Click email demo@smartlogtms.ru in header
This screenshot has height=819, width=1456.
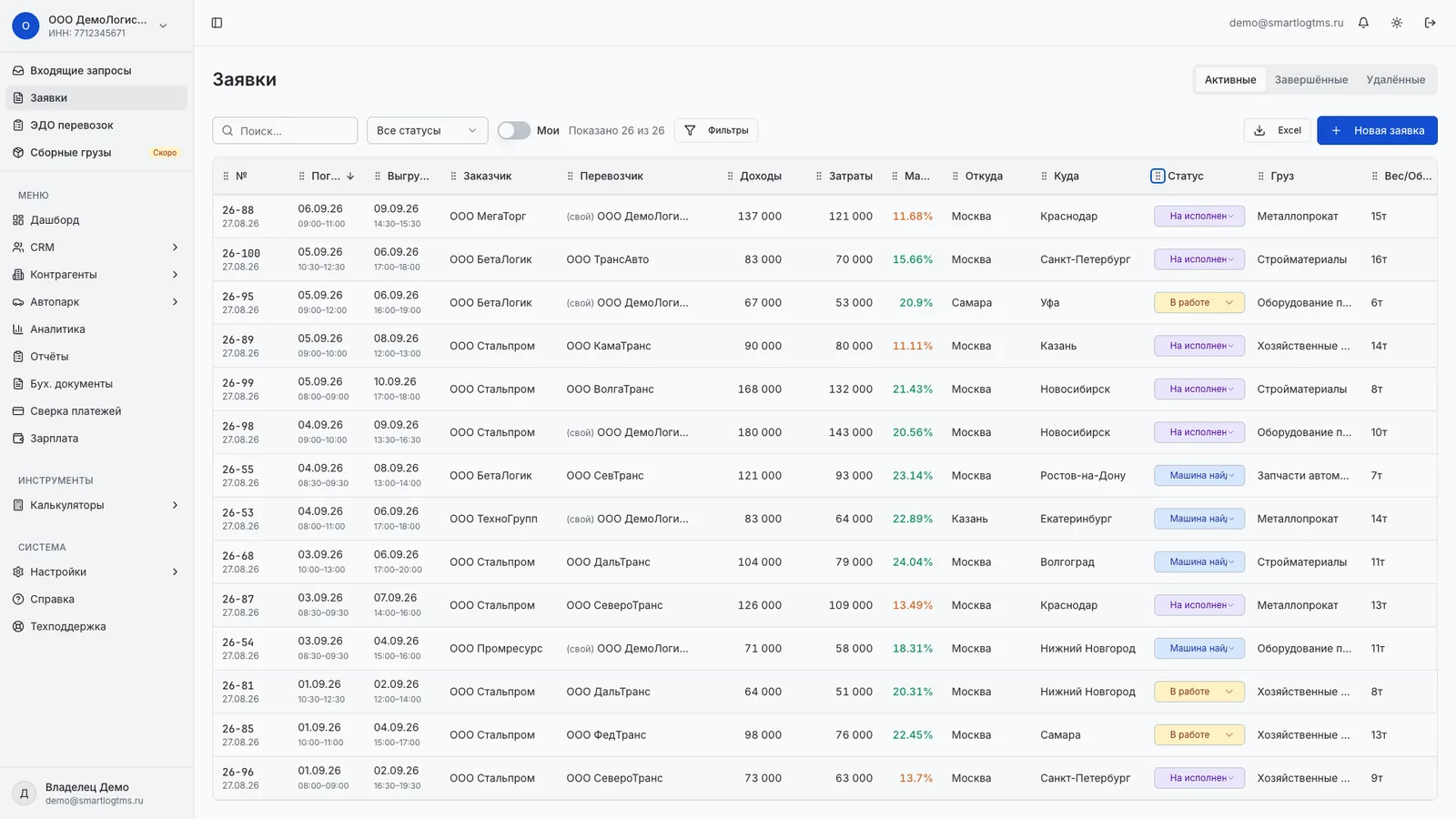(1286, 23)
